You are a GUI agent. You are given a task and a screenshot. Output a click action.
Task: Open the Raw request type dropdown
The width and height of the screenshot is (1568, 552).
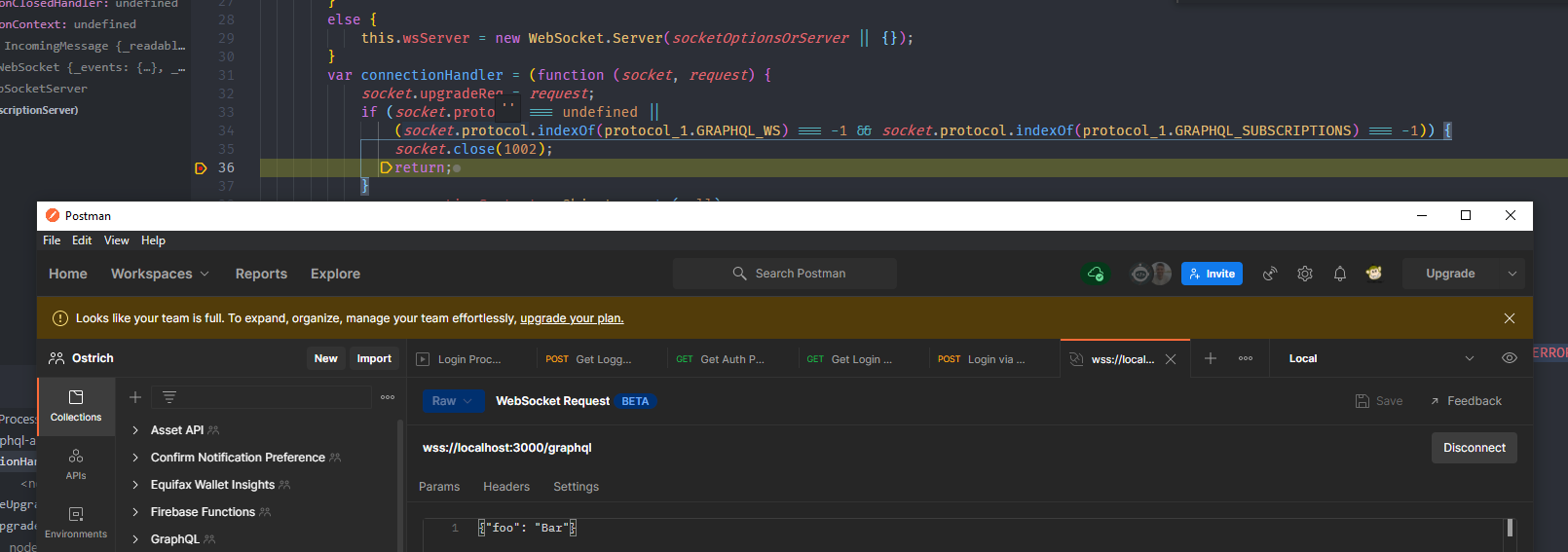click(x=451, y=401)
